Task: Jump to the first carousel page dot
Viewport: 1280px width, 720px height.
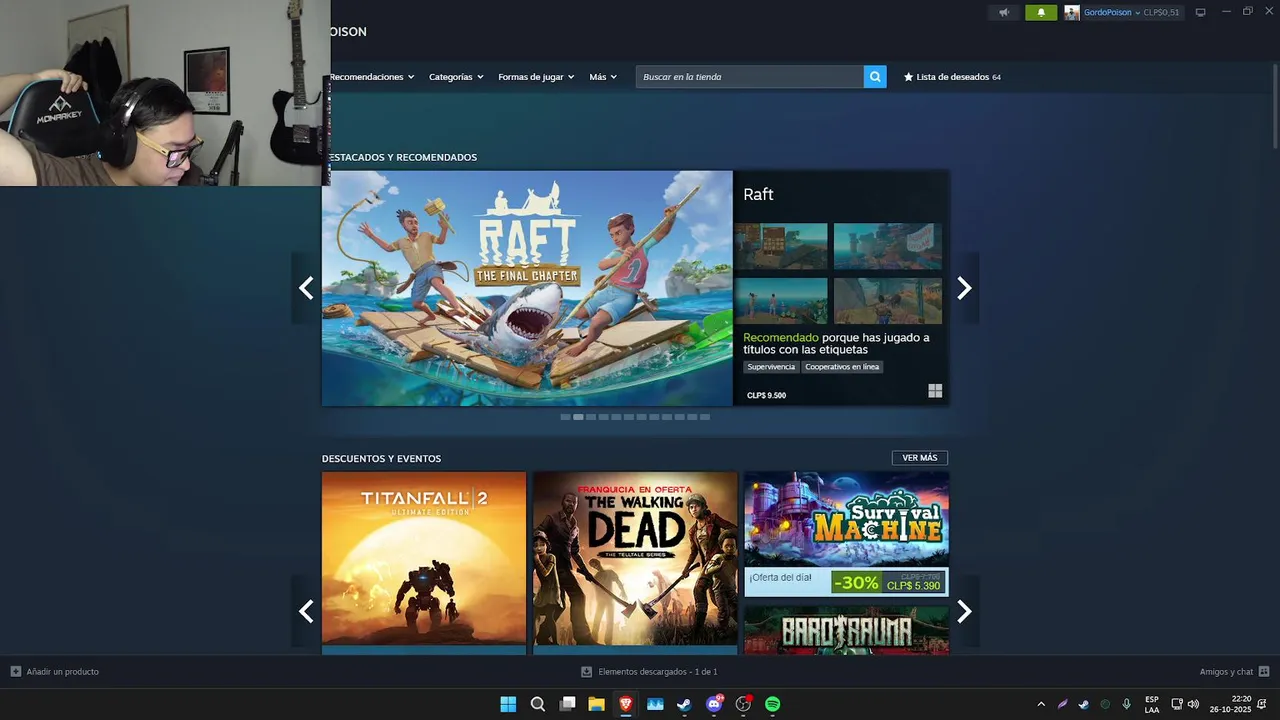Action: pos(565,417)
